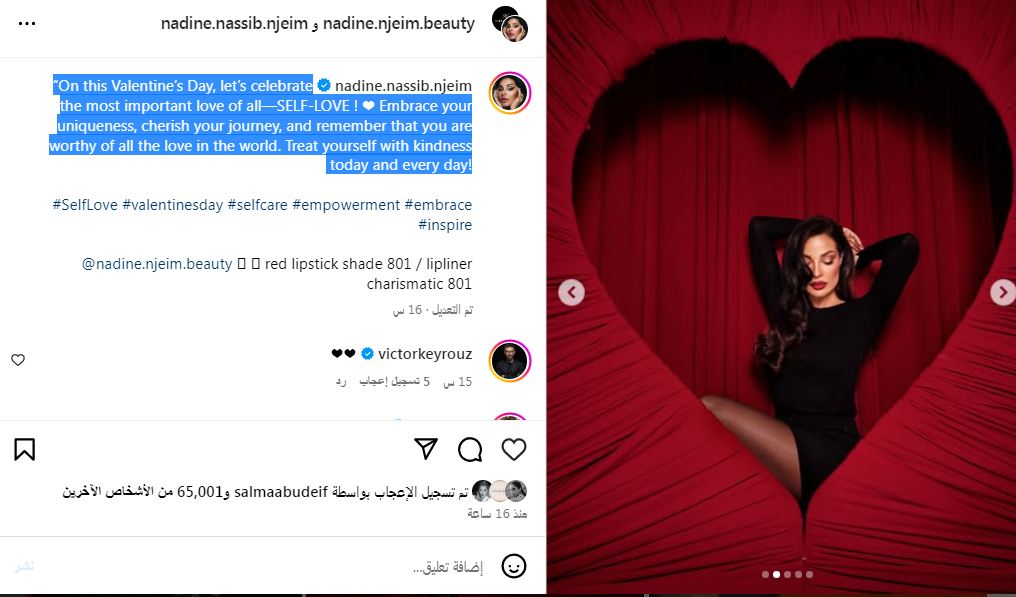Screen dimensions: 1016x597
Task: Open the three-dots more options menu
Action: click(27, 24)
